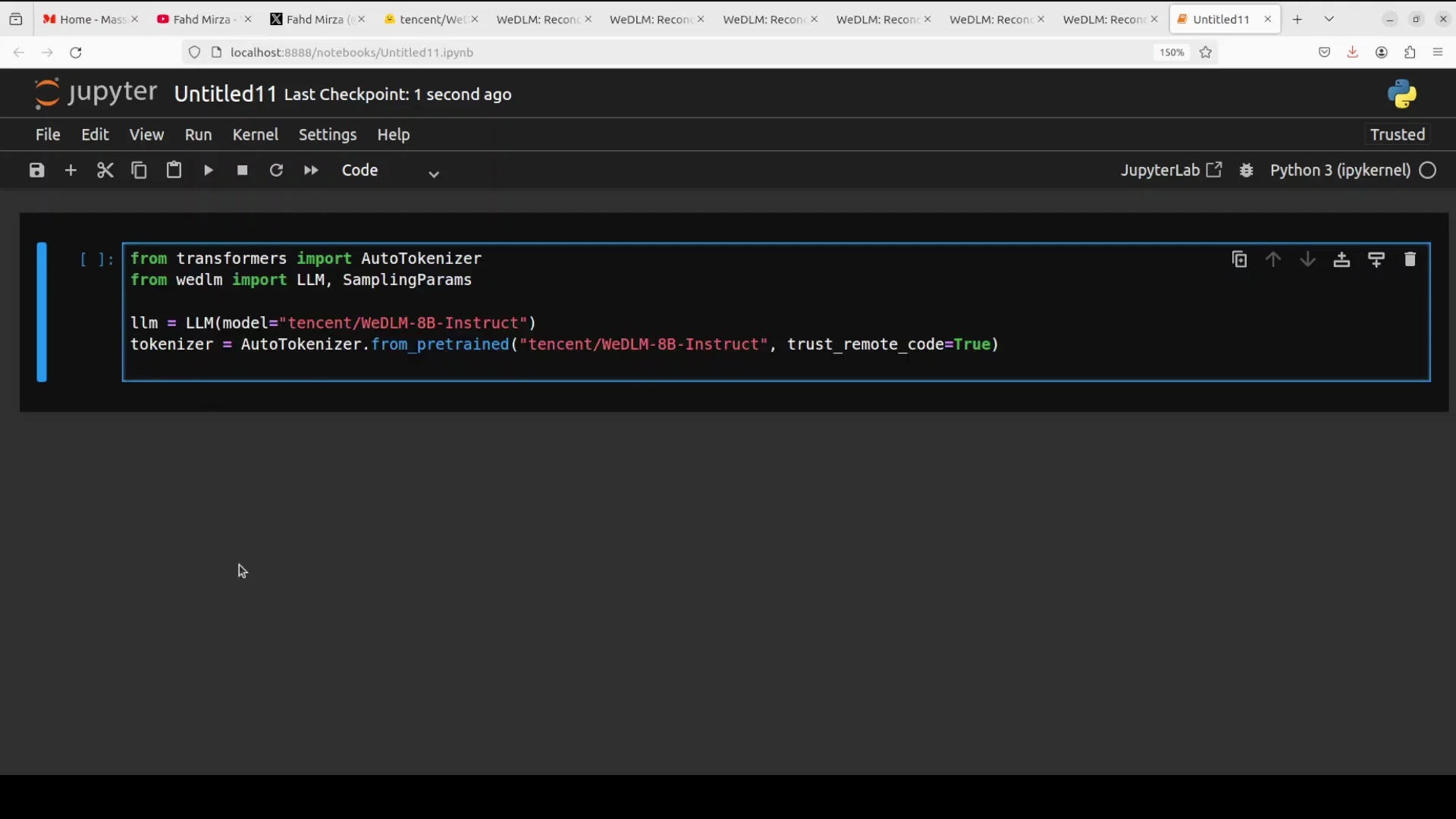Interrupt the kernel with stop icon
Viewport: 1456px width, 819px height.
pos(242,170)
